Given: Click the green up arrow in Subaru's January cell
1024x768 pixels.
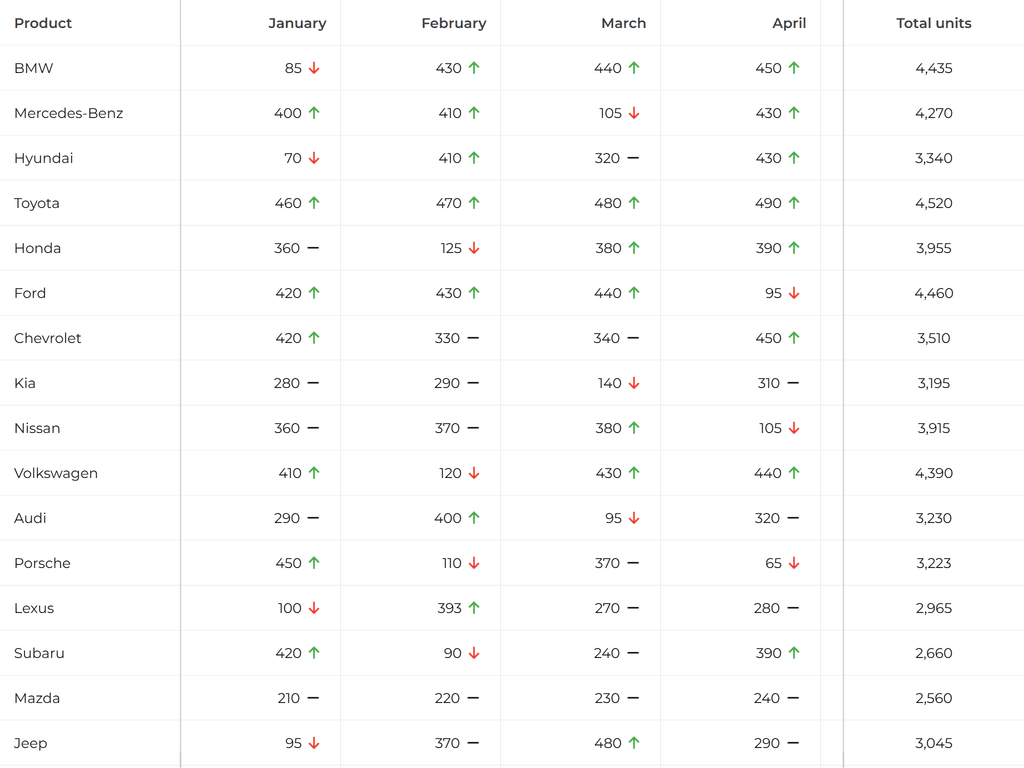Looking at the screenshot, I should point(314,653).
